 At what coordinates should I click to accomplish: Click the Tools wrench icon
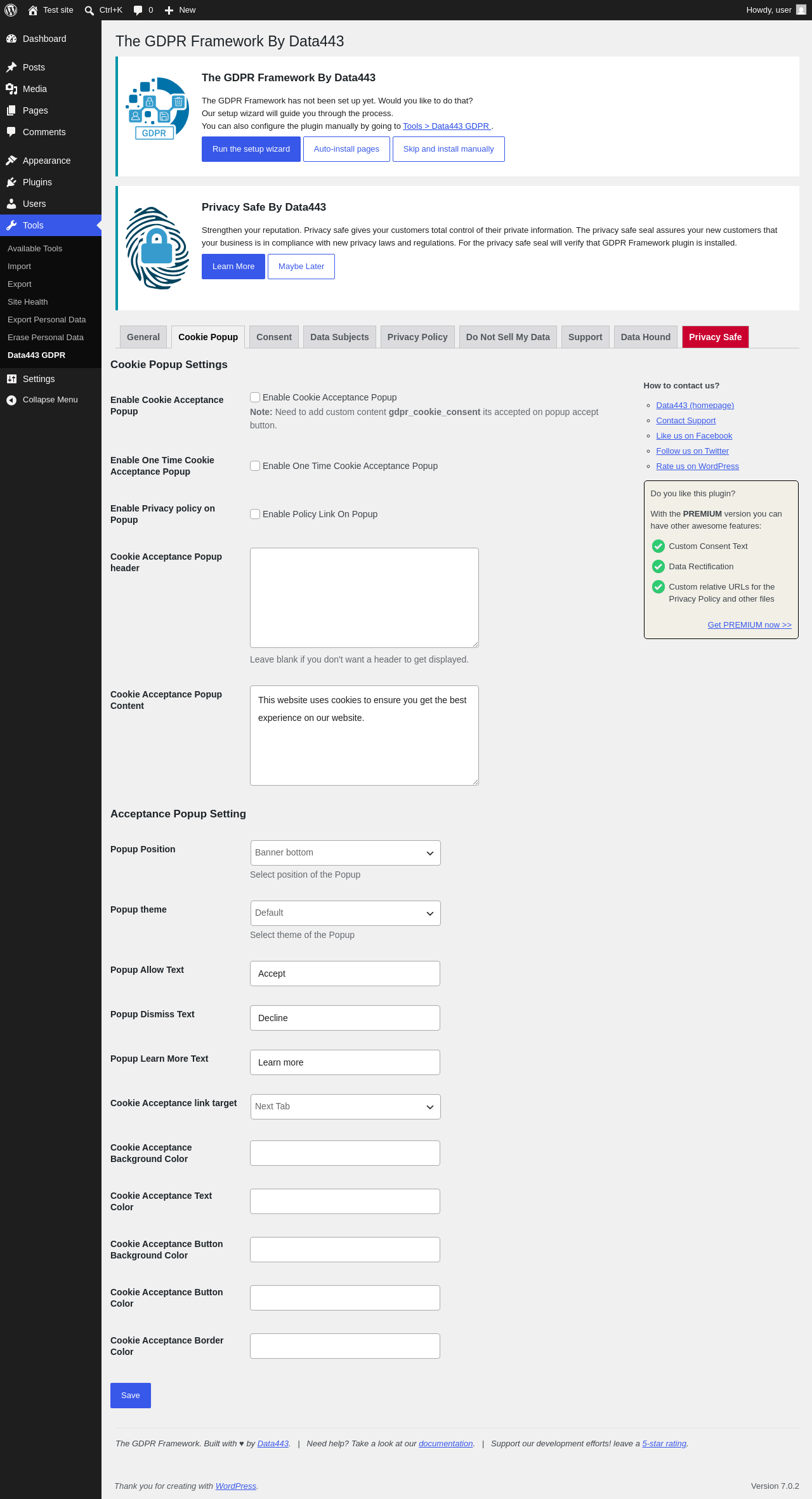(x=11, y=225)
